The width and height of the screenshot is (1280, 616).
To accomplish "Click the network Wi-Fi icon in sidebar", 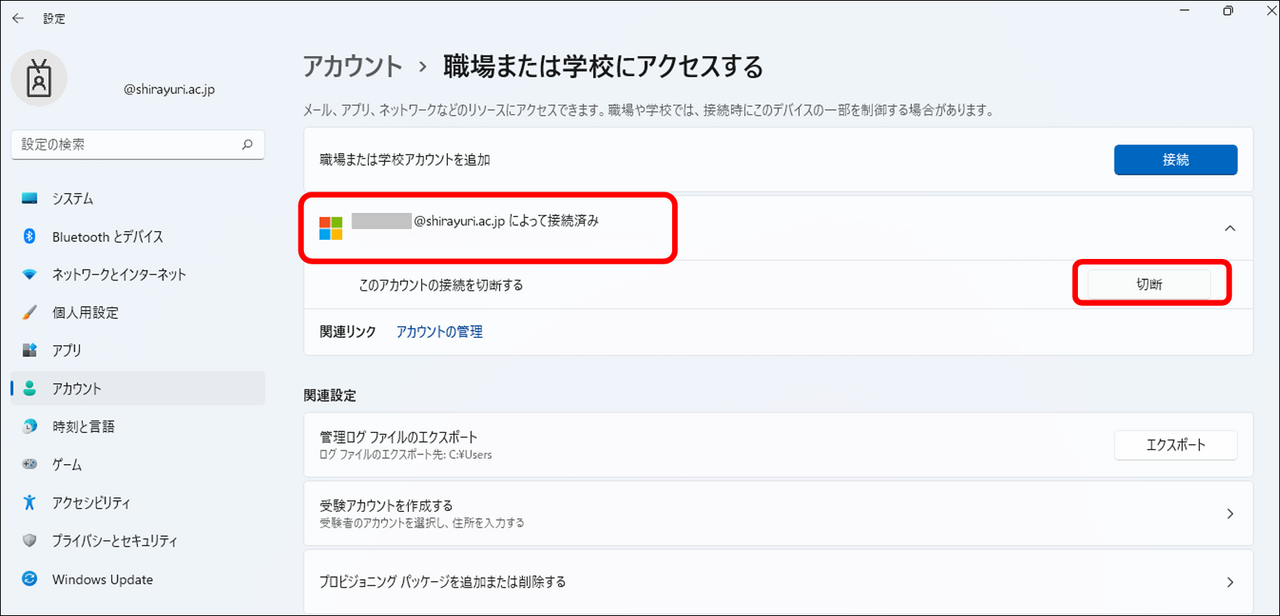I will [x=30, y=275].
